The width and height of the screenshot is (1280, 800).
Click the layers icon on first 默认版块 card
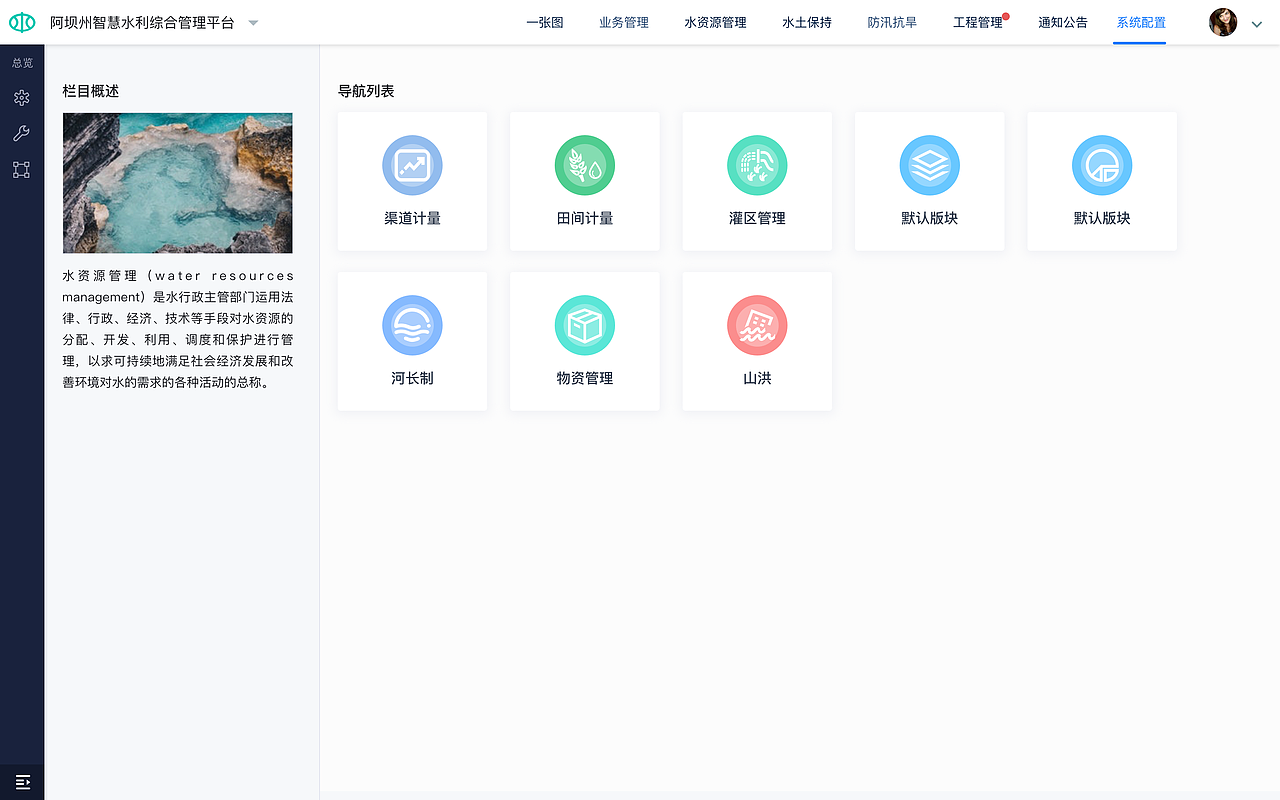pyautogui.click(x=929, y=165)
